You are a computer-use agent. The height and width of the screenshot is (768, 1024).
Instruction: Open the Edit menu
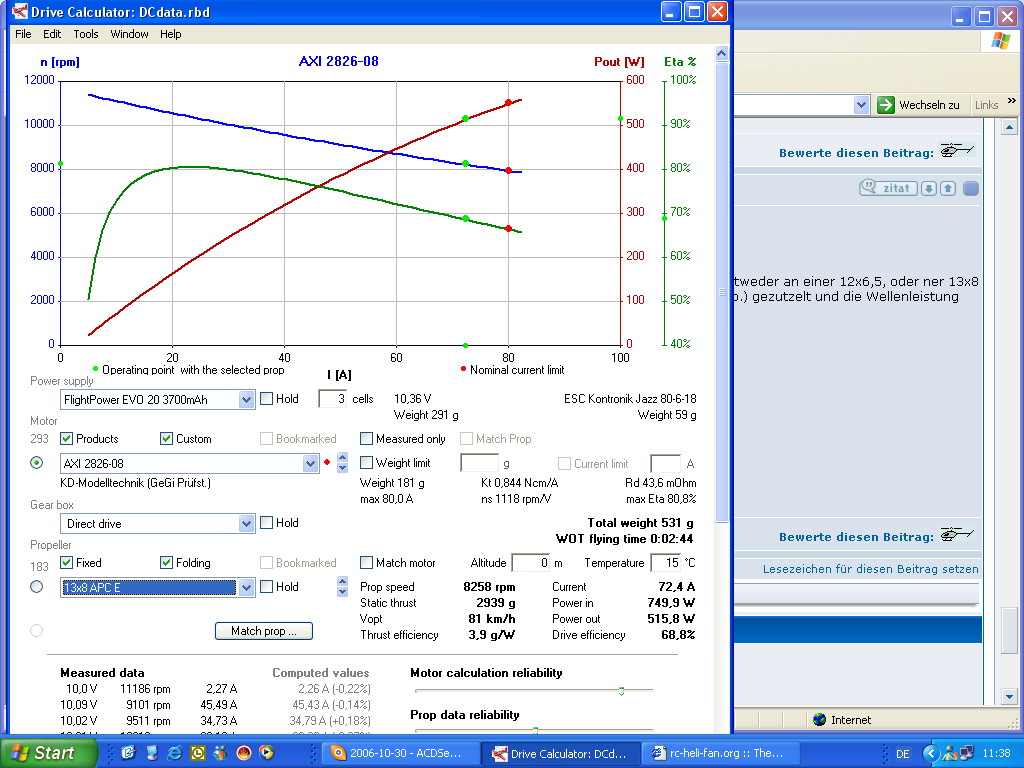click(x=52, y=34)
